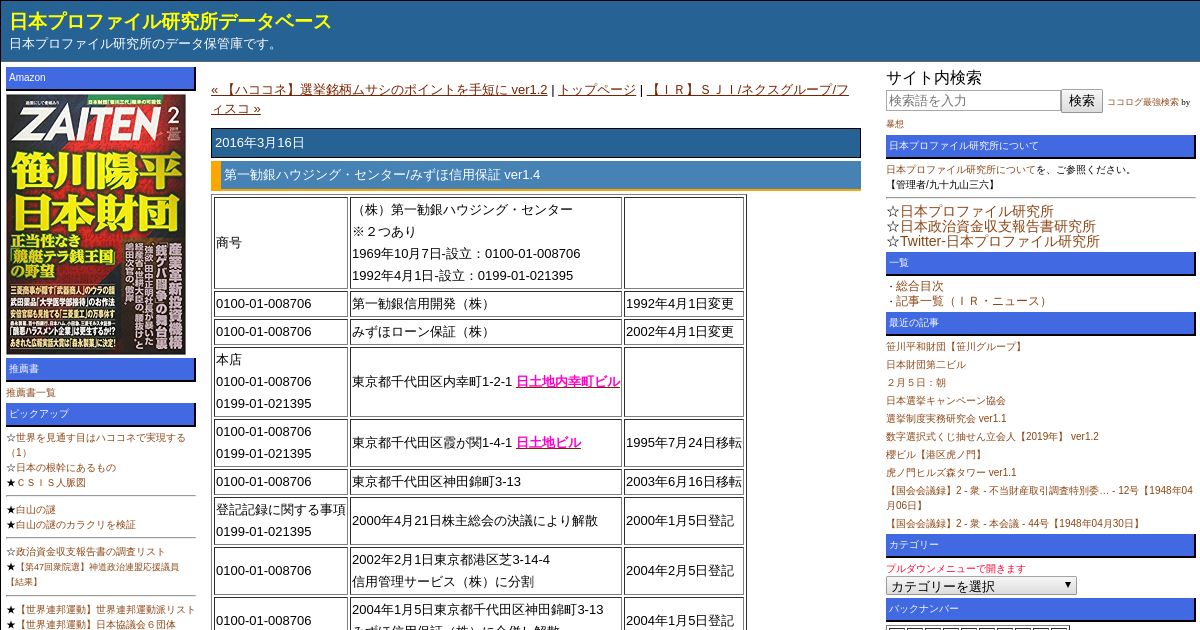Image resolution: width=1200 pixels, height=630 pixels.
Task: Open 国会会議録 不当財産取引調査特別委 12号 link
Action: tap(1039, 498)
